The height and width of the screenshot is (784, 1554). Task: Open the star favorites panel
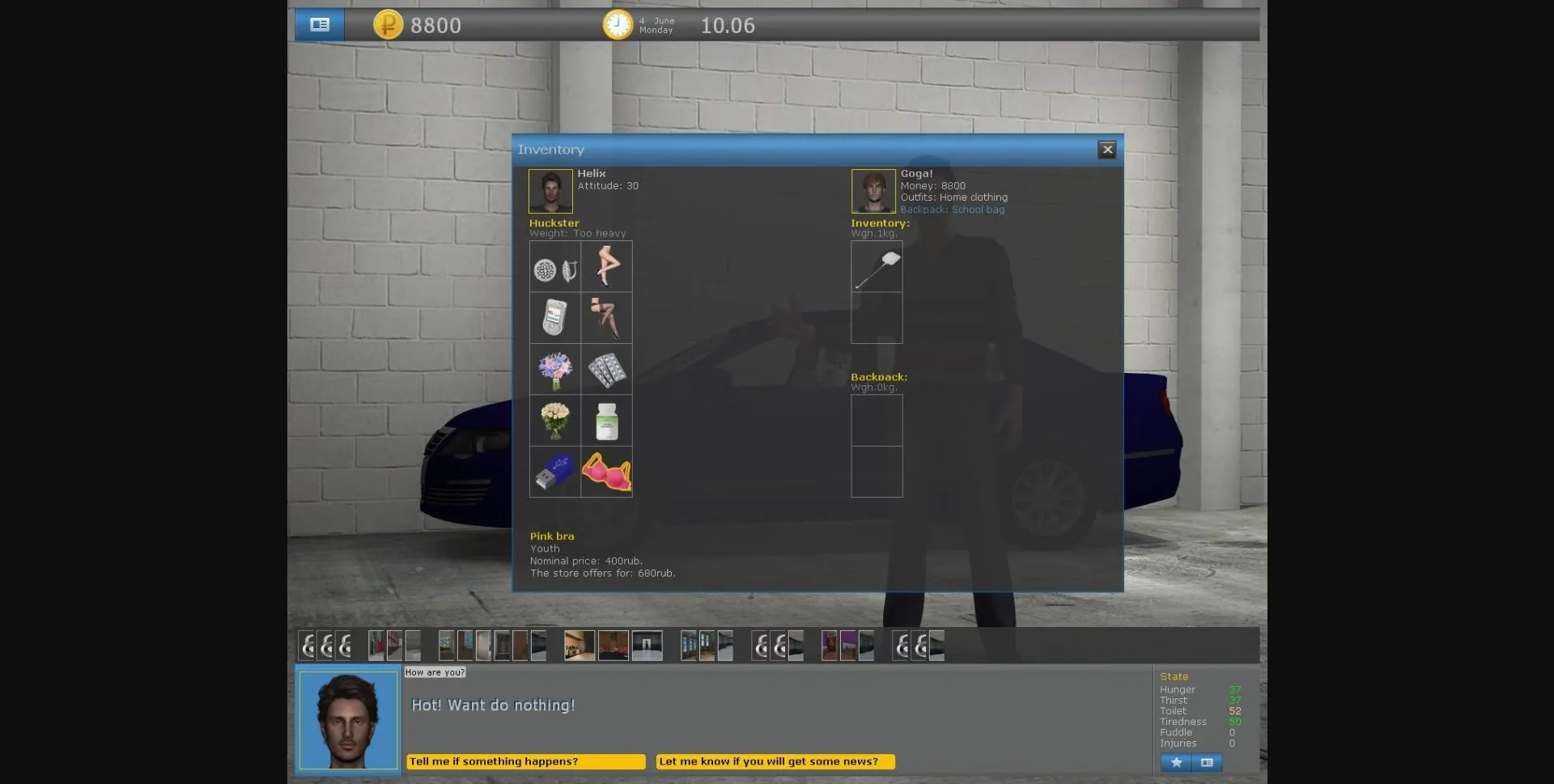(x=1176, y=762)
